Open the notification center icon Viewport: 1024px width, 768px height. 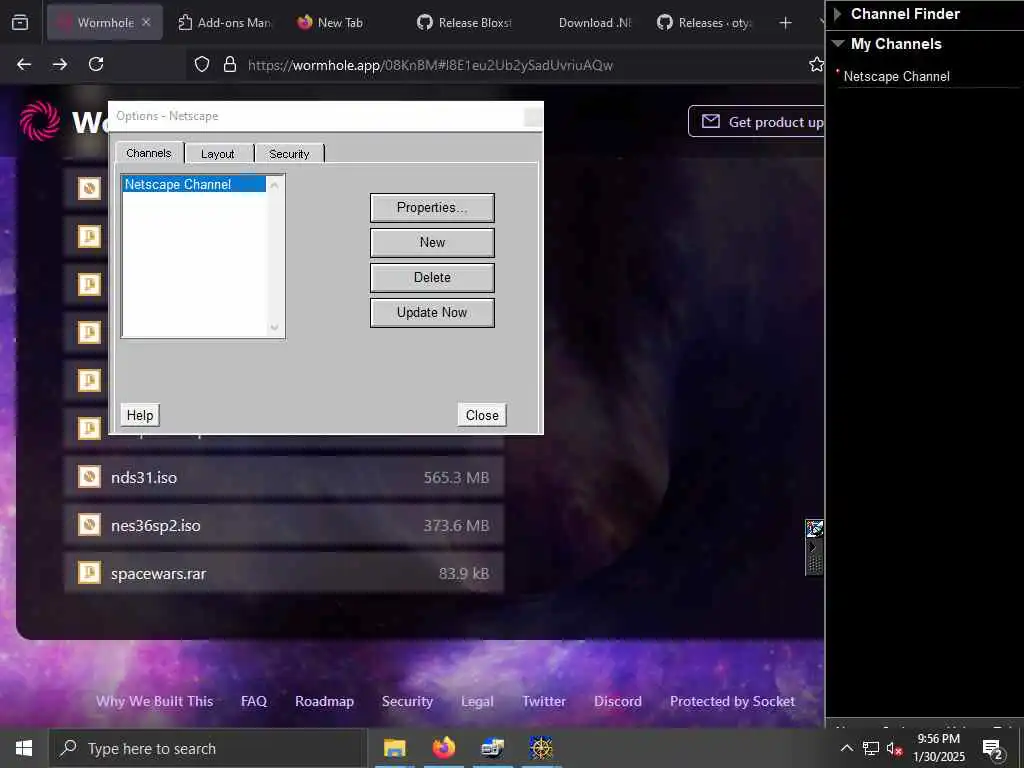click(x=993, y=749)
